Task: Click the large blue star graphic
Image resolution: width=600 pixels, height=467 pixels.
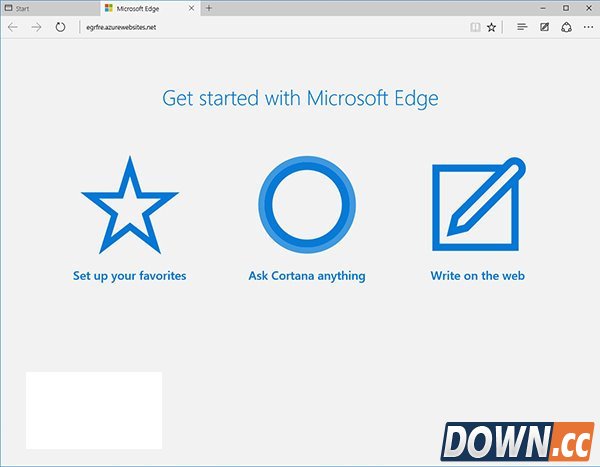Action: point(130,205)
